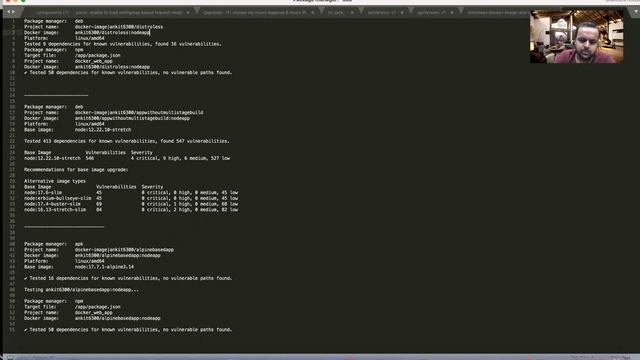
Task: Click 'Tested 413 dependencies' found 547 vulnerabilities line
Action: [127, 141]
